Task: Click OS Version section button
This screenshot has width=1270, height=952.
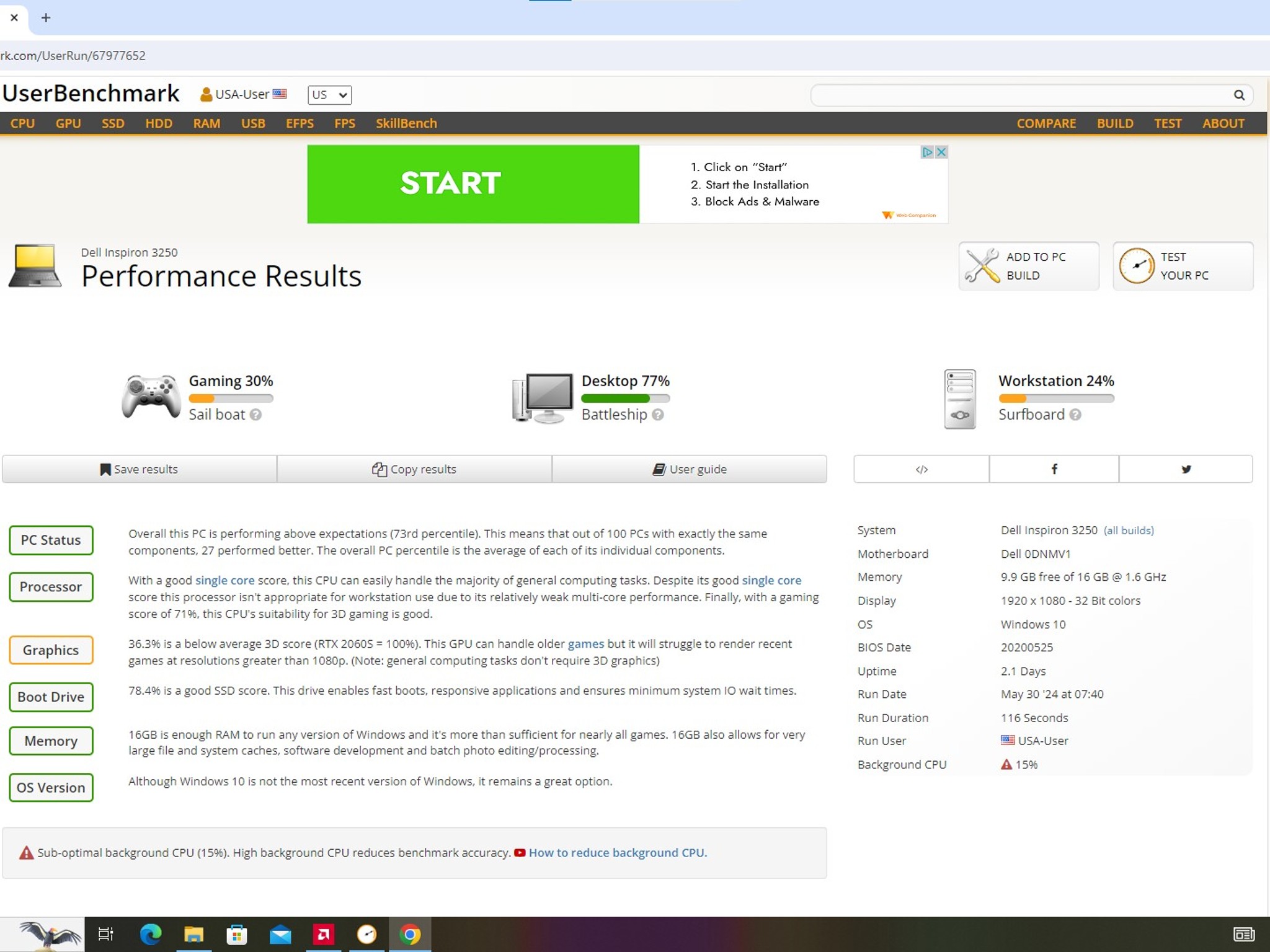Action: click(x=51, y=788)
